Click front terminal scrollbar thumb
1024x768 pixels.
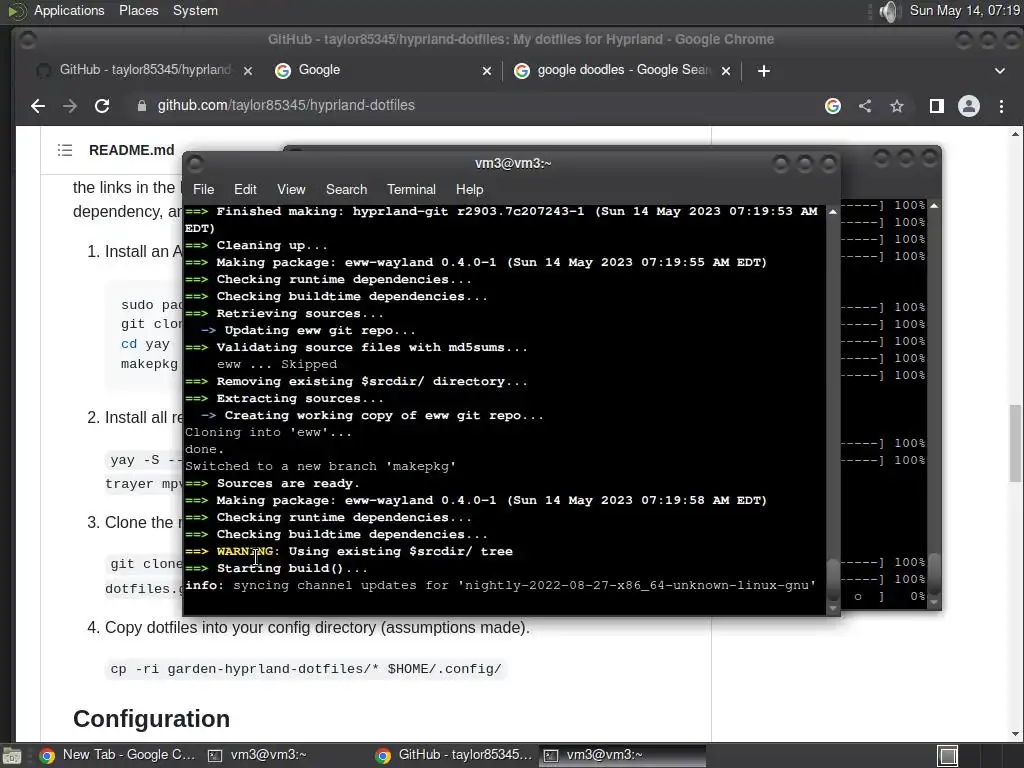pos(833,579)
